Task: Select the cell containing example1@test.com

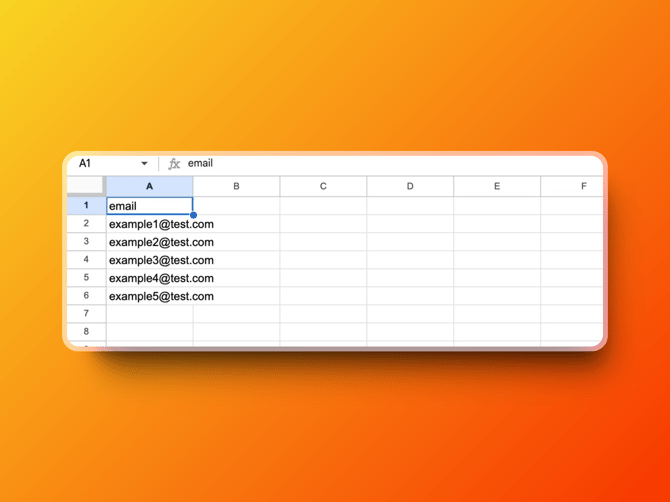Action: pyautogui.click(x=150, y=224)
